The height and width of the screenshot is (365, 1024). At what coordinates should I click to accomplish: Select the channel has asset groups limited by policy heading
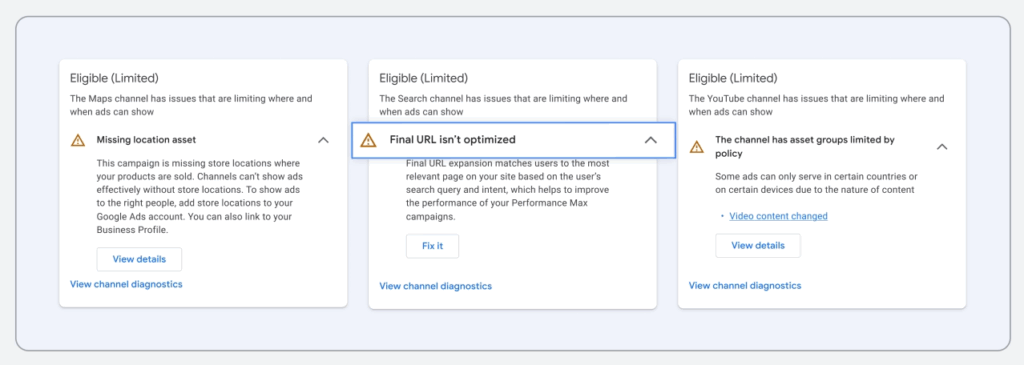(x=805, y=147)
